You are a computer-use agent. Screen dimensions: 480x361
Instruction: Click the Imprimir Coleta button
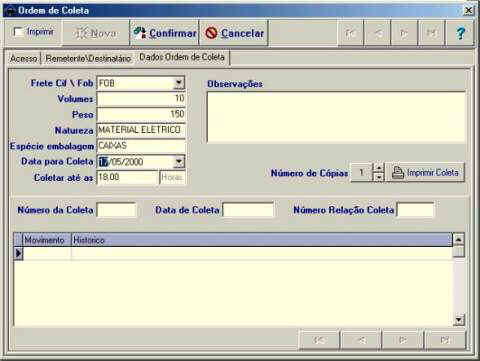pos(425,173)
